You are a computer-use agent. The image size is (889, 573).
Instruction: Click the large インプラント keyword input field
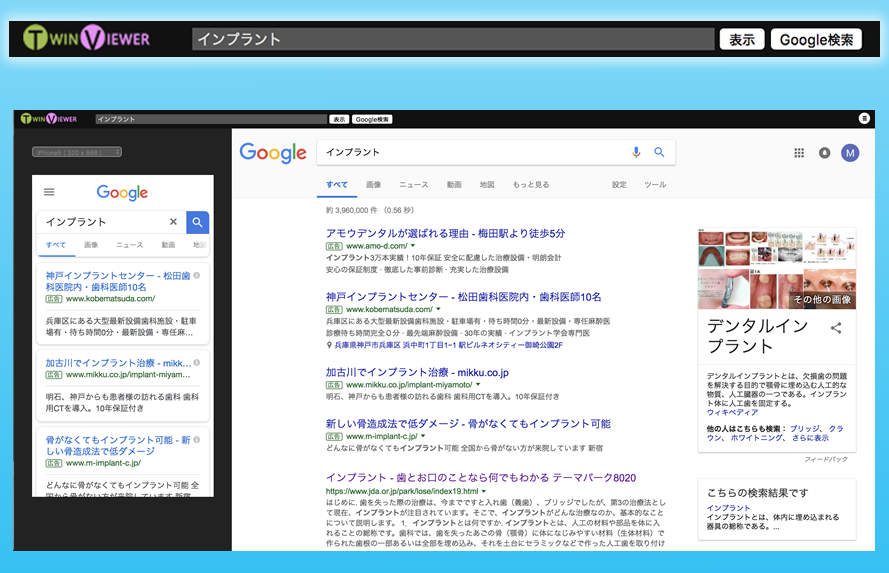pos(453,39)
